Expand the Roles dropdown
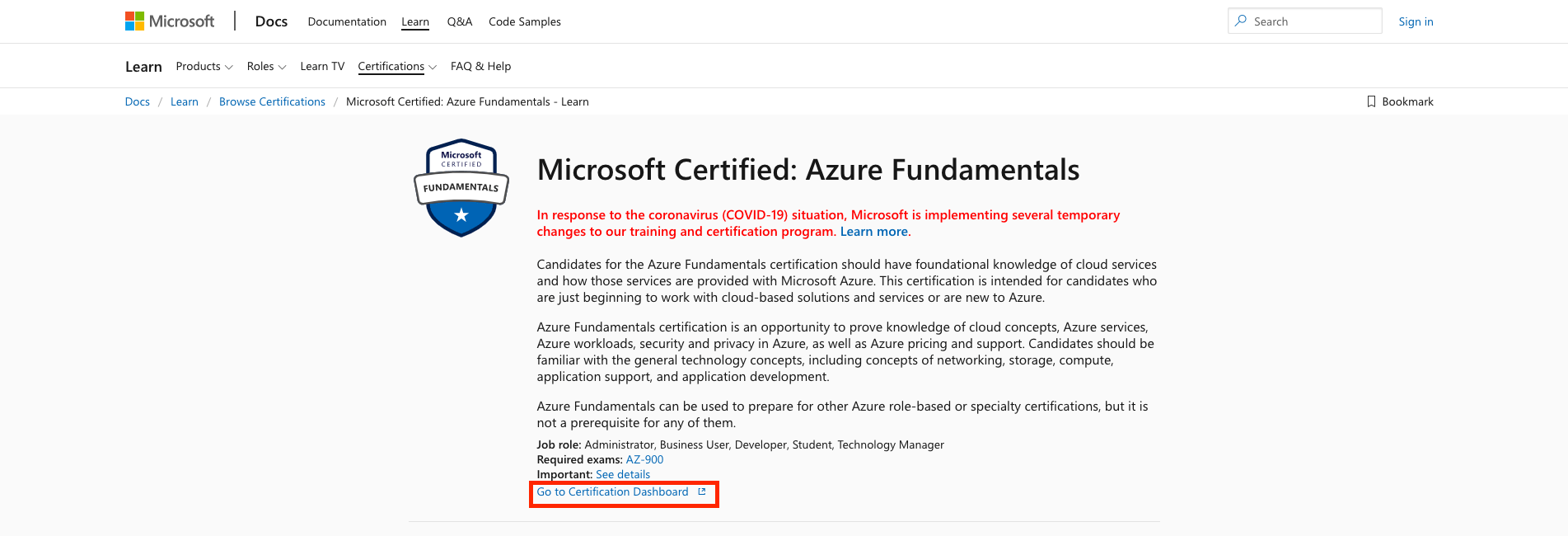Screen dimensions: 1568x536 coord(266,66)
